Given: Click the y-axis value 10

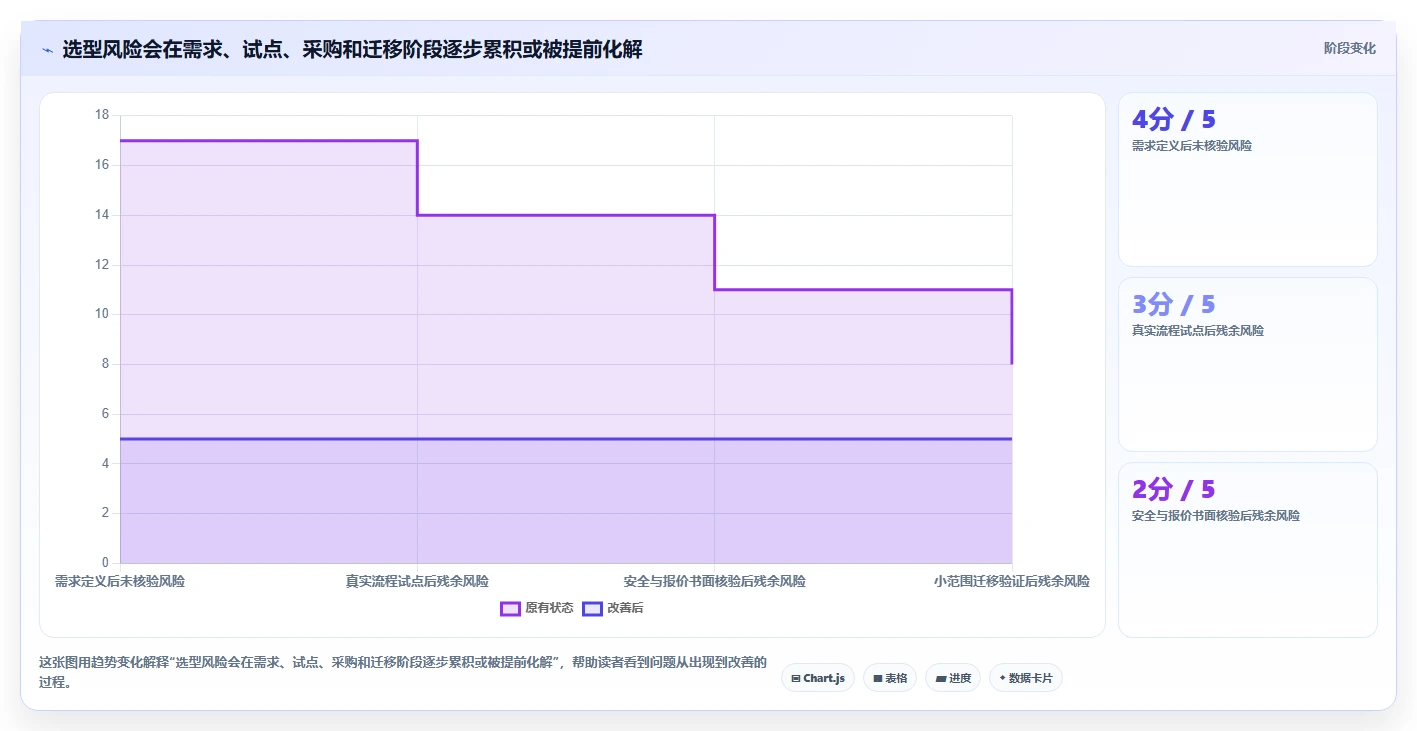Looking at the screenshot, I should click(101, 314).
